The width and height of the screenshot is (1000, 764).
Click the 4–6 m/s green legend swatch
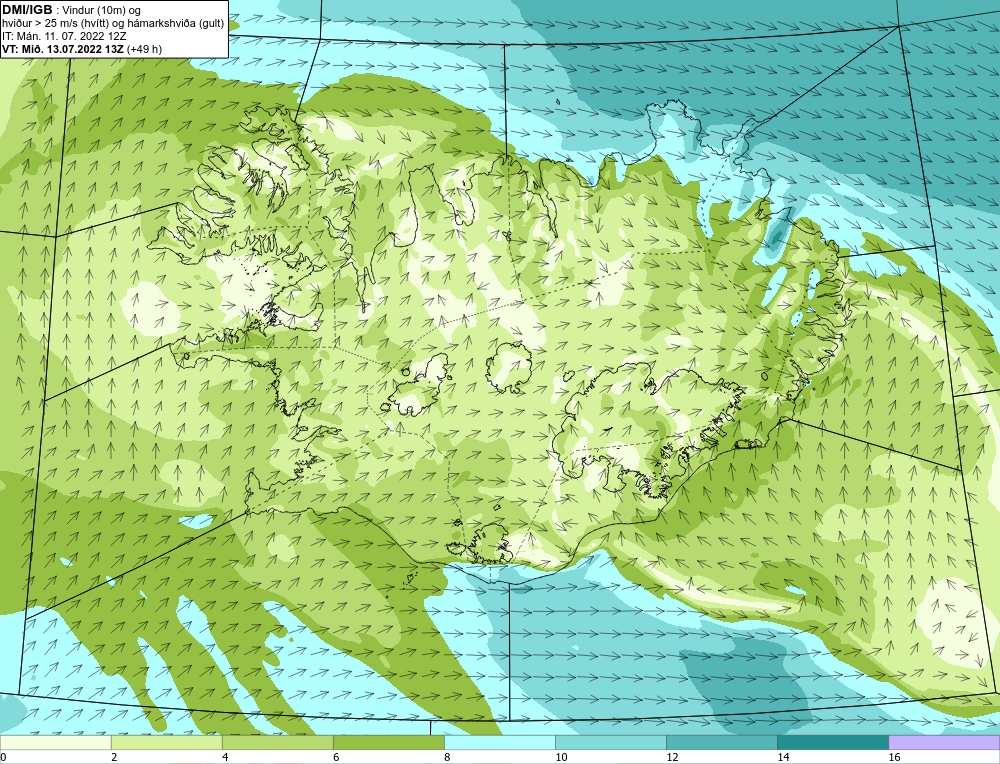(278, 742)
